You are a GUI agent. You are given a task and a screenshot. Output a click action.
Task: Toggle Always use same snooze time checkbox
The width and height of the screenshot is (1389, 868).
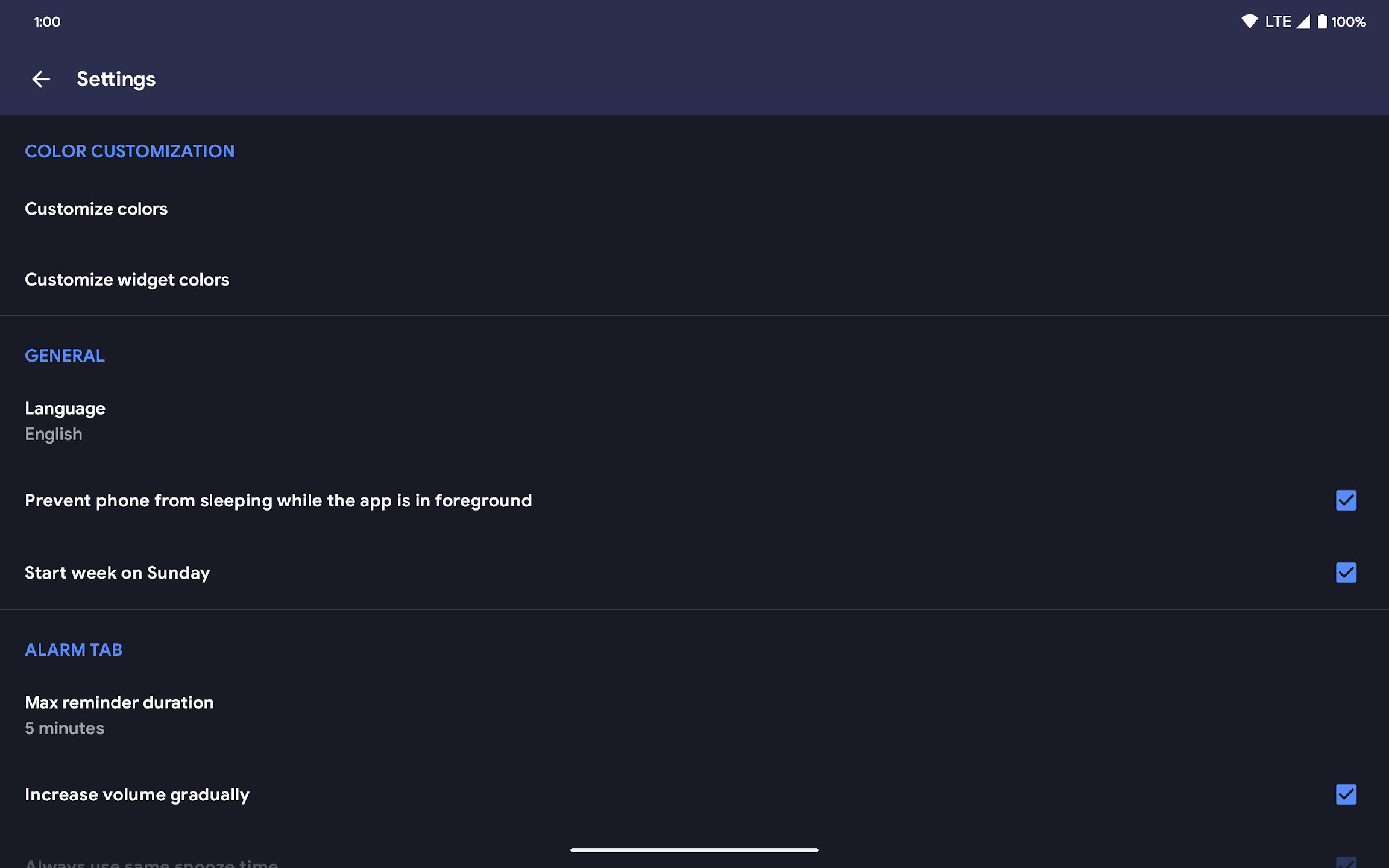pyautogui.click(x=1346, y=863)
